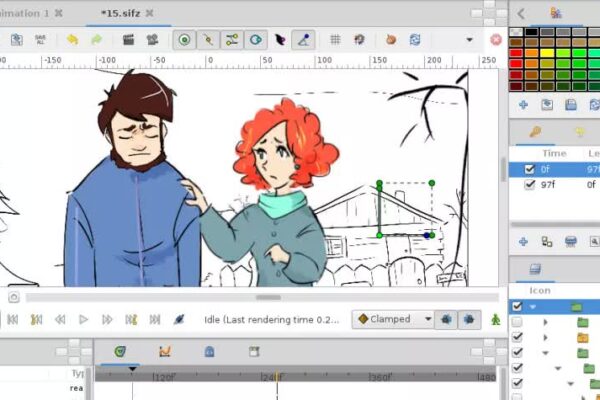Enable the unchecked layer in Layers panel
This screenshot has height=400, width=600.
517,322
